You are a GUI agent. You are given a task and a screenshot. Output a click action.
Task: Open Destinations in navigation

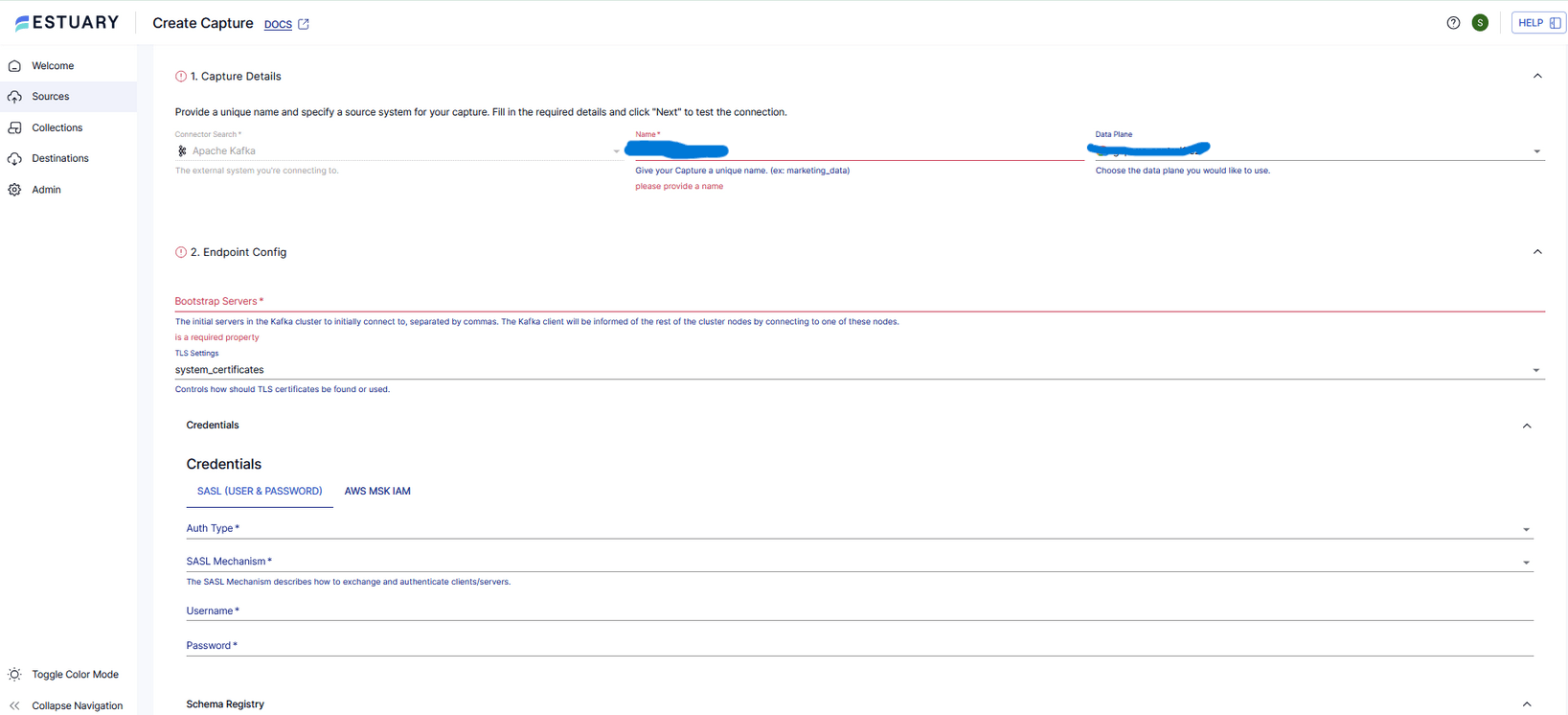pos(60,159)
